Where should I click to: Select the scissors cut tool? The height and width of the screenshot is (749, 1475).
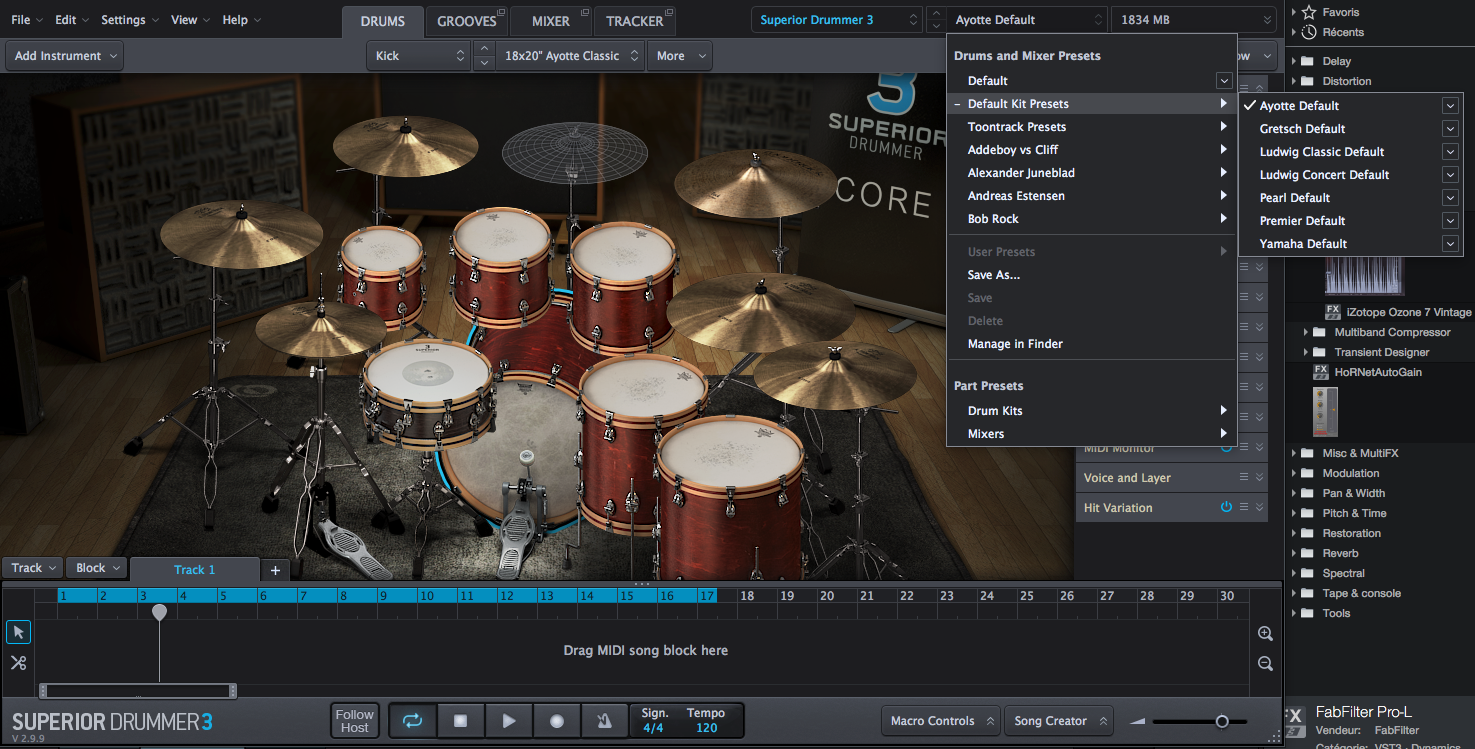18,662
